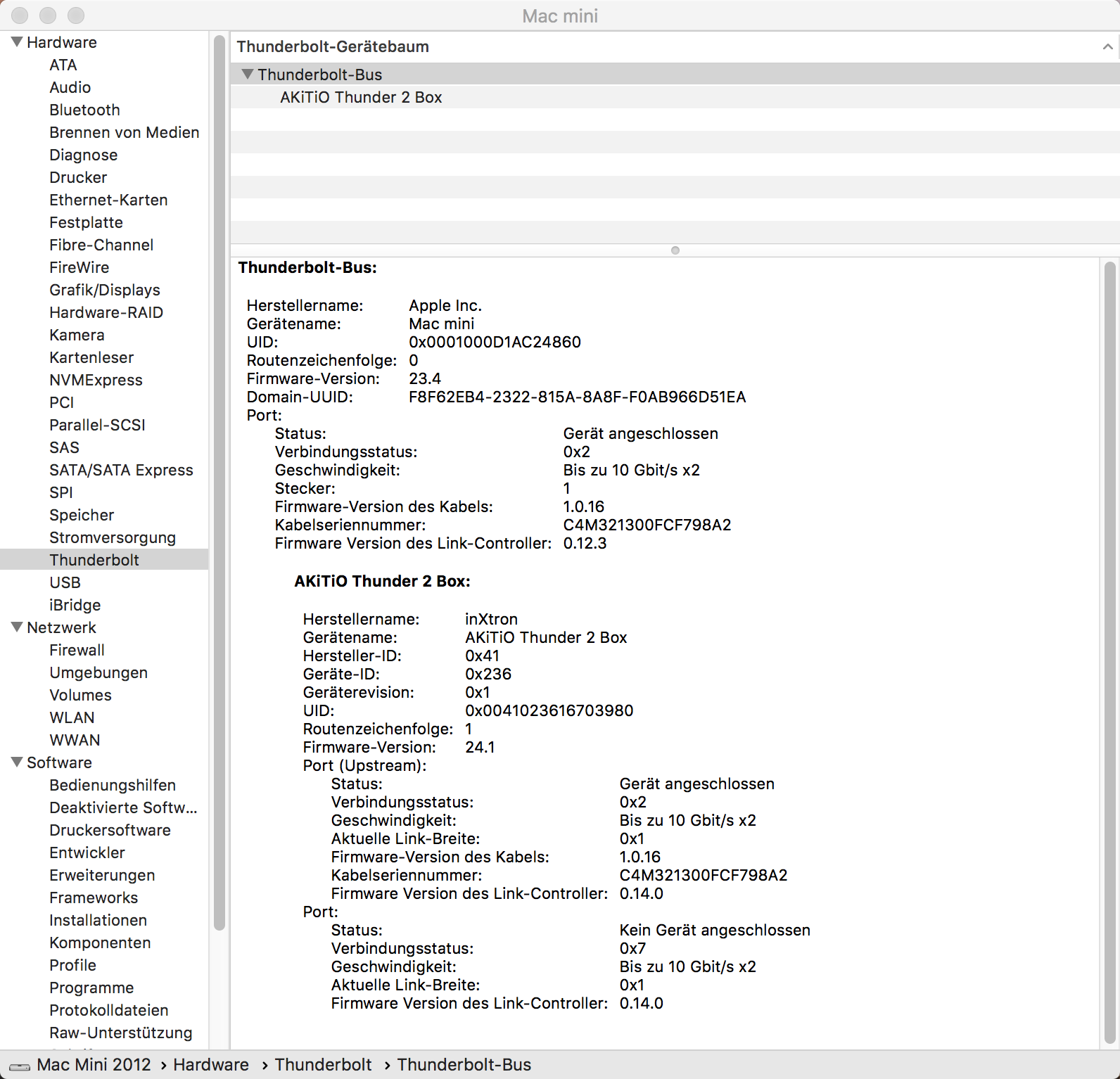Click Hardware in the bottom path bar
This screenshot has height=1079, width=1120.
coord(211,1065)
